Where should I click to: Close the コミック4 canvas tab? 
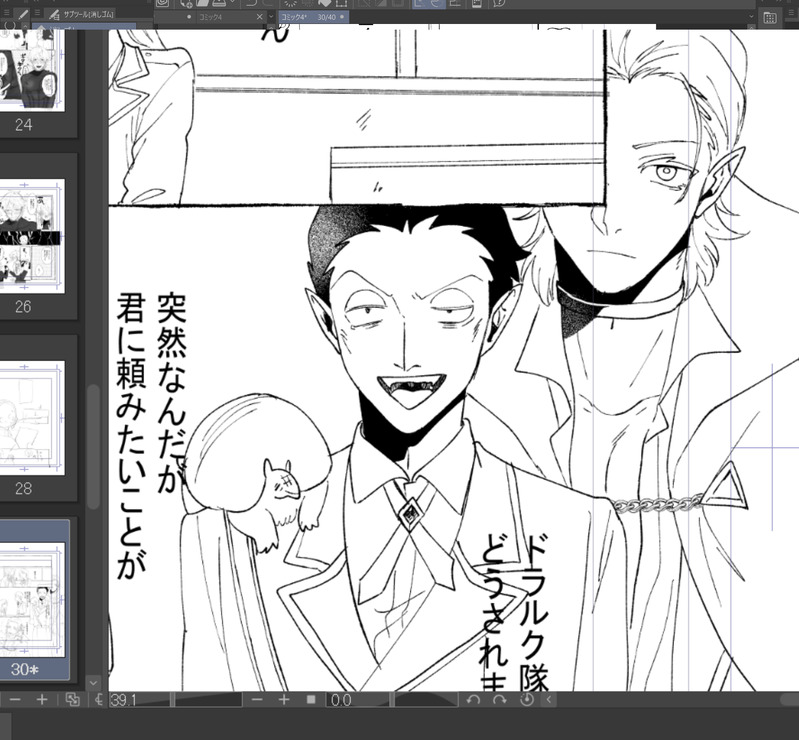259,17
